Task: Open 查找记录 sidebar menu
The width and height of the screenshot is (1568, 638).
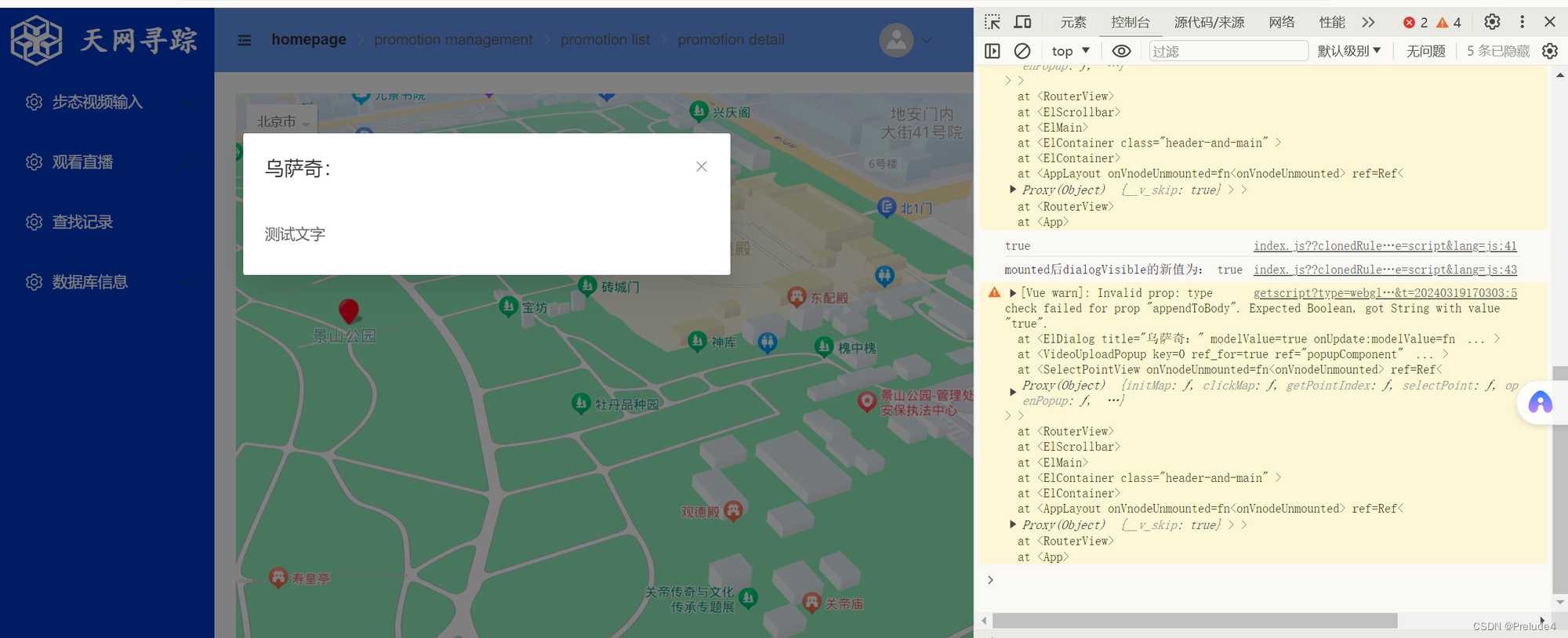Action: (107, 222)
